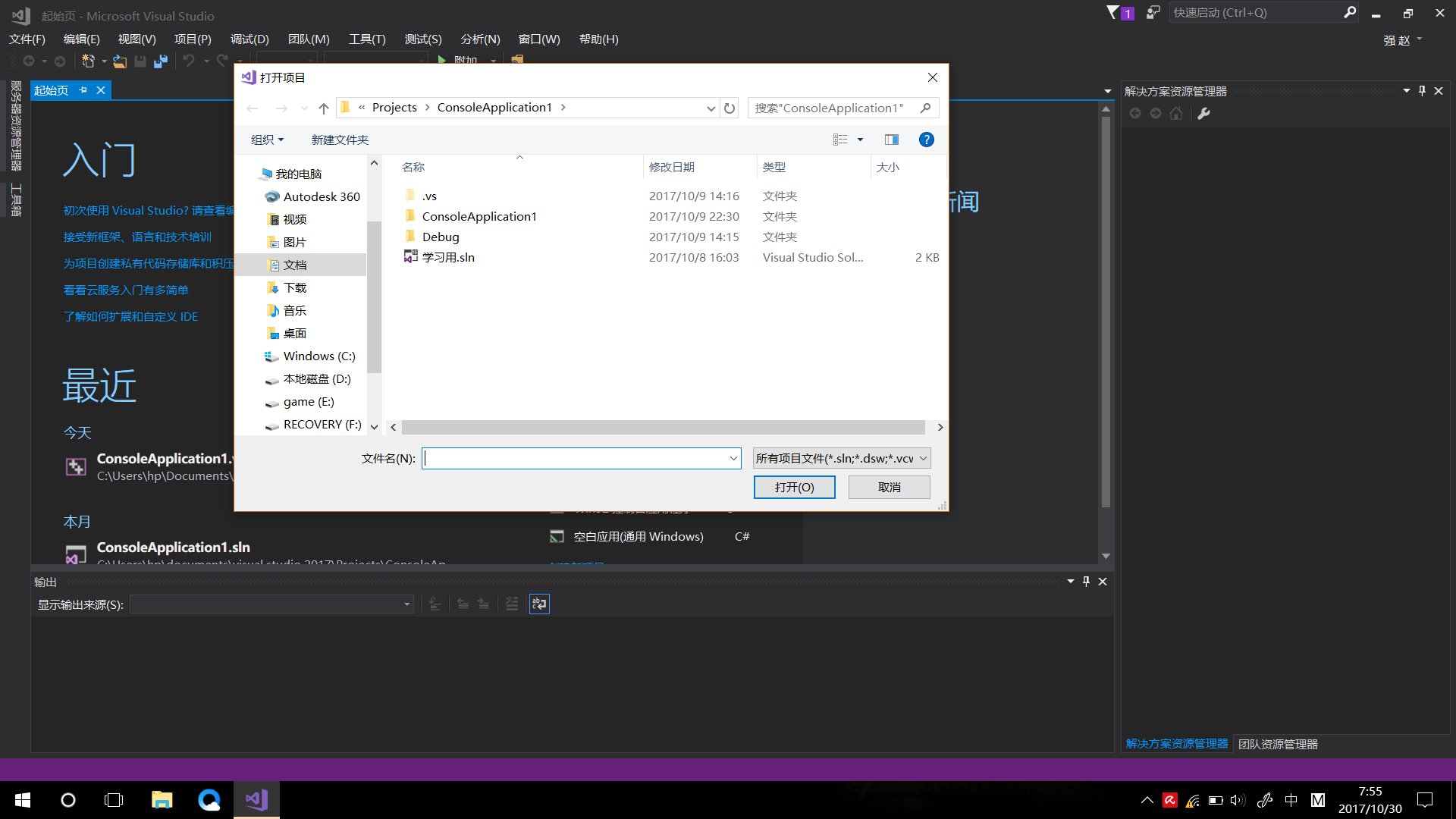The height and width of the screenshot is (819, 1456).
Task: Click the 打开(O) button
Action: coord(794,487)
